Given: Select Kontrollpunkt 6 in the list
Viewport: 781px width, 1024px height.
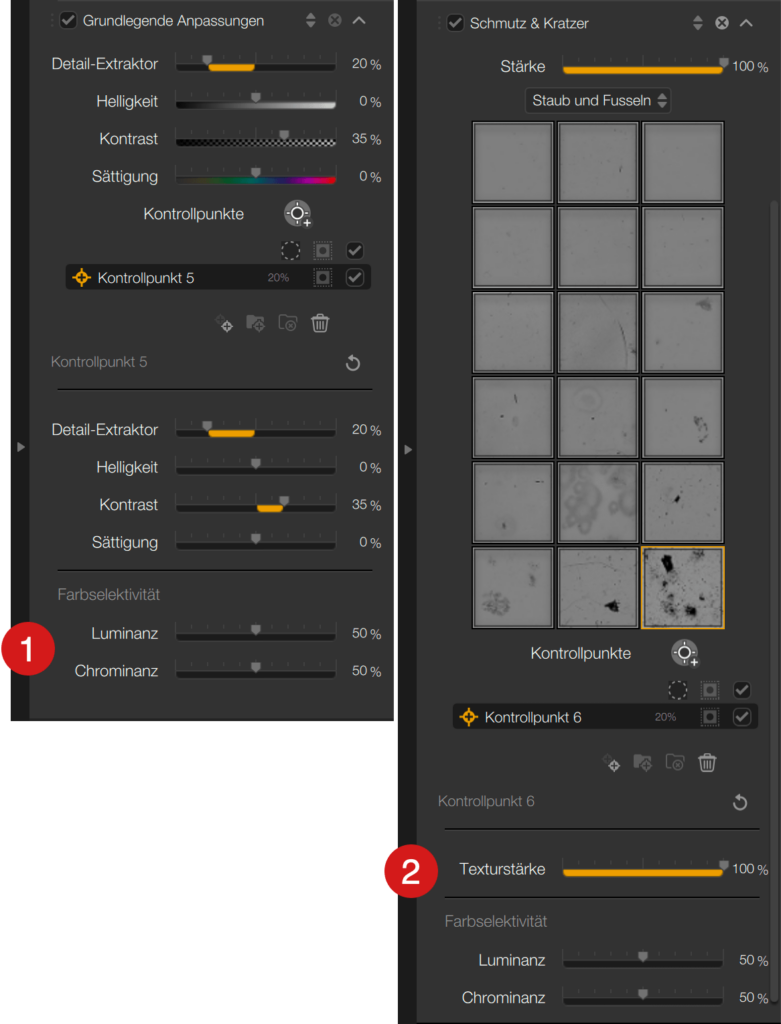Looking at the screenshot, I should click(x=605, y=717).
